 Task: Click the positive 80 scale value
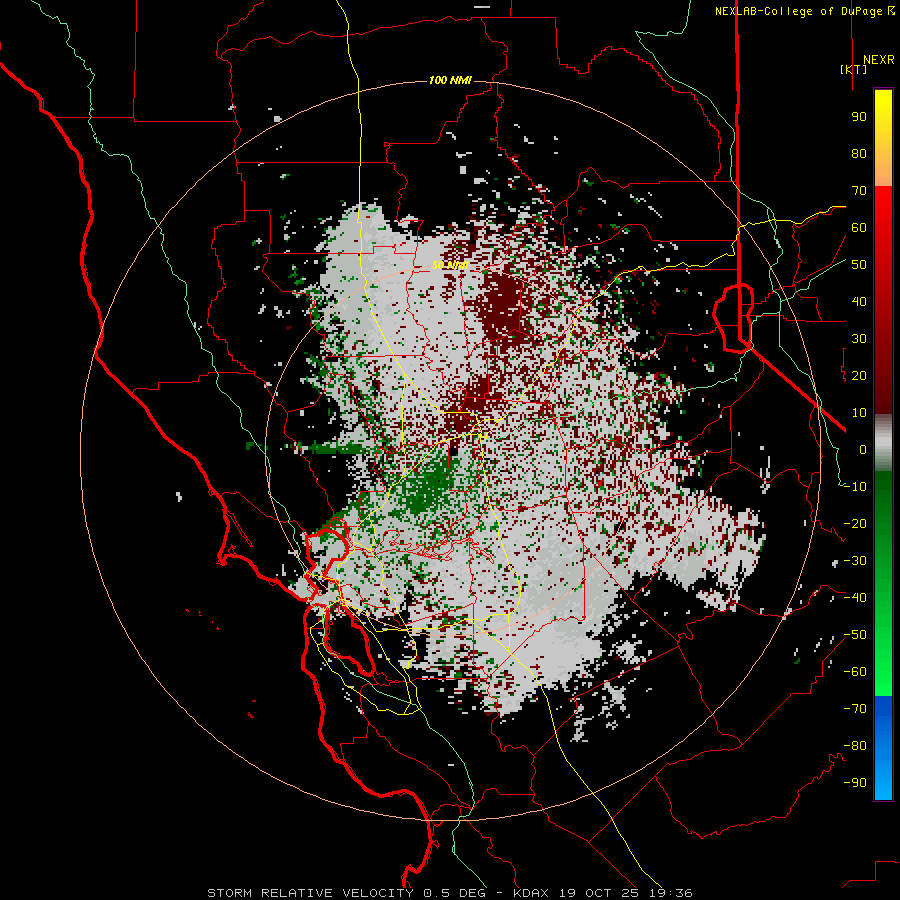pyautogui.click(x=859, y=153)
